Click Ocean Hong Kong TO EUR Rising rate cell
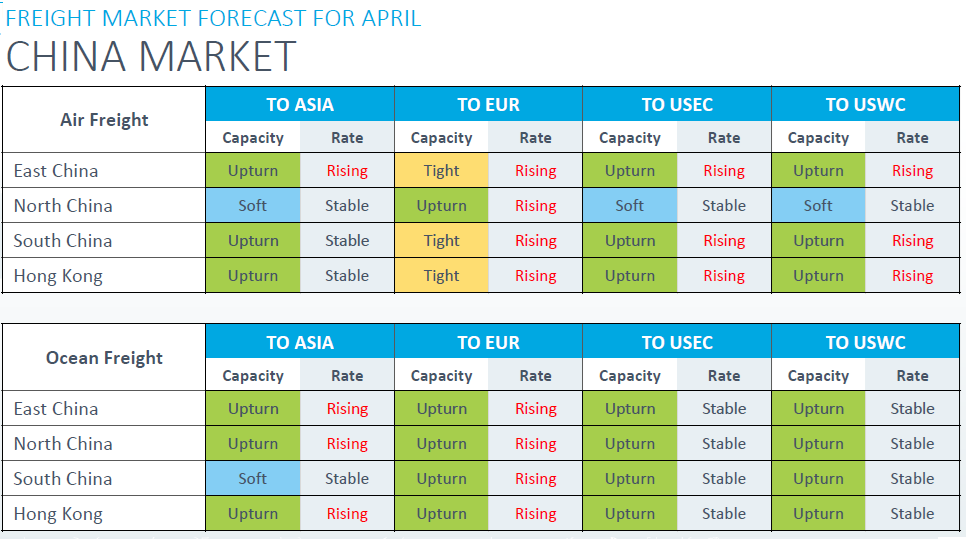This screenshot has width=966, height=539. click(535, 514)
